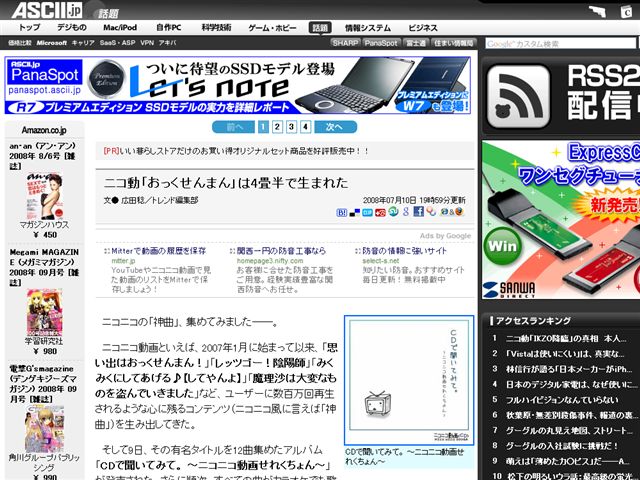
Task: Open the an·an magazine cover thumbnail
Action: 44,196
